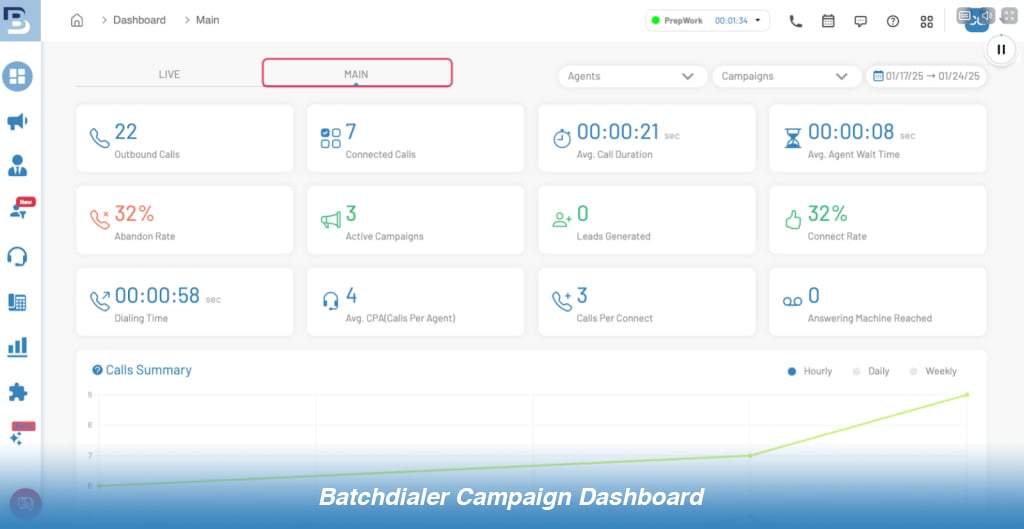Open integrations via the puzzle piece sidebar icon

click(18, 392)
